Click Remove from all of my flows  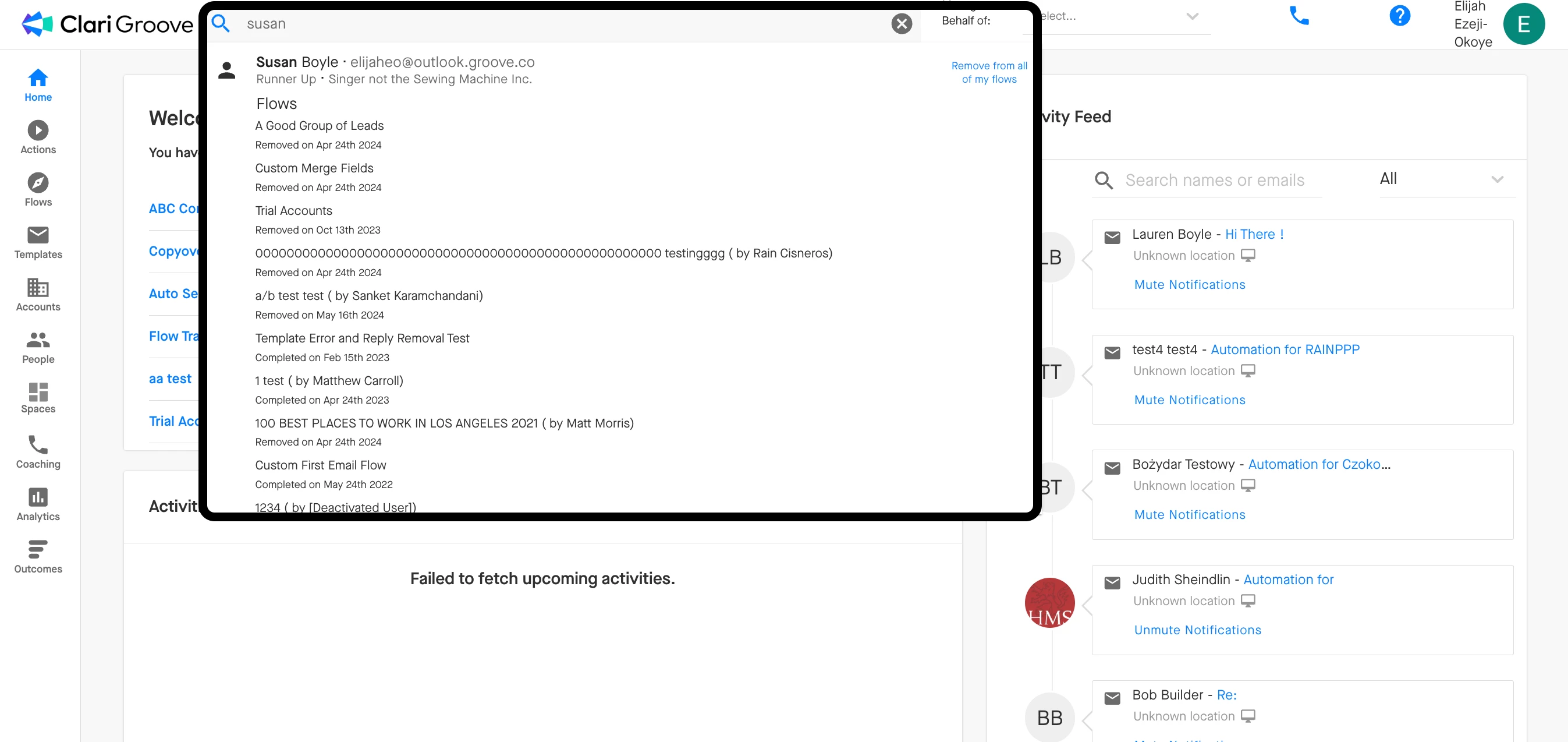coord(988,72)
